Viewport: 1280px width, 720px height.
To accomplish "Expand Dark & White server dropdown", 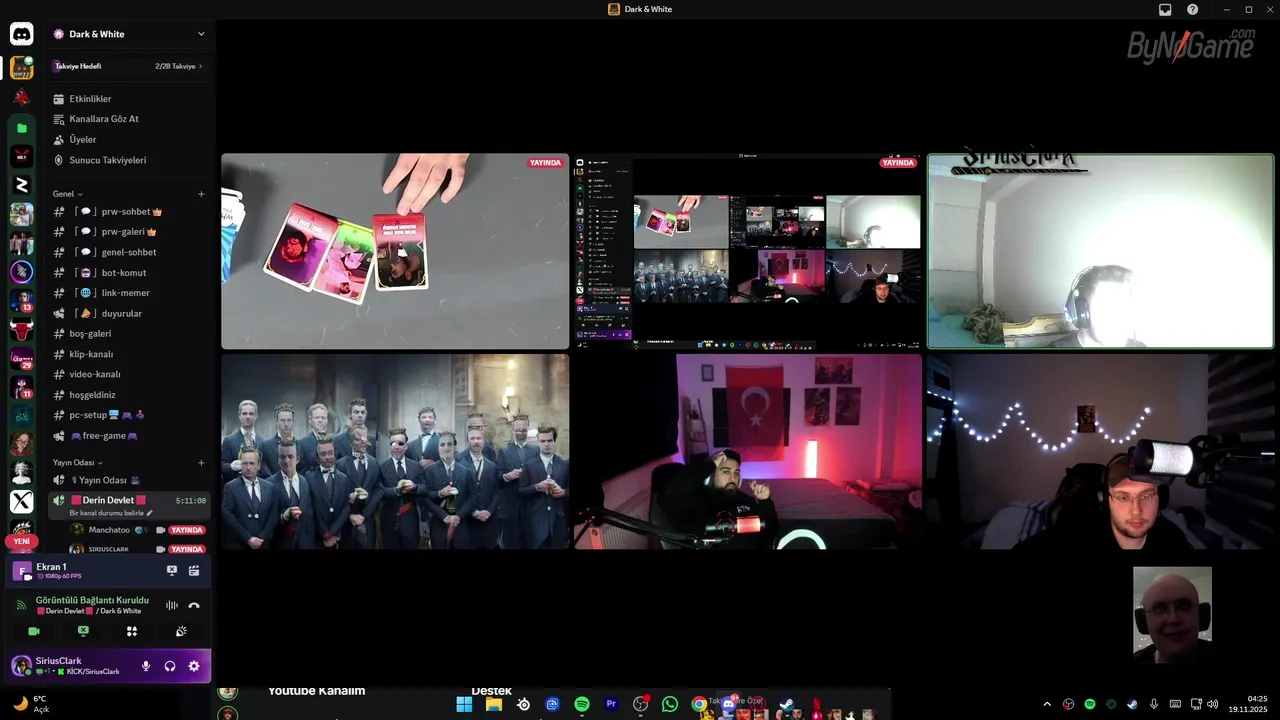I will (x=201, y=34).
